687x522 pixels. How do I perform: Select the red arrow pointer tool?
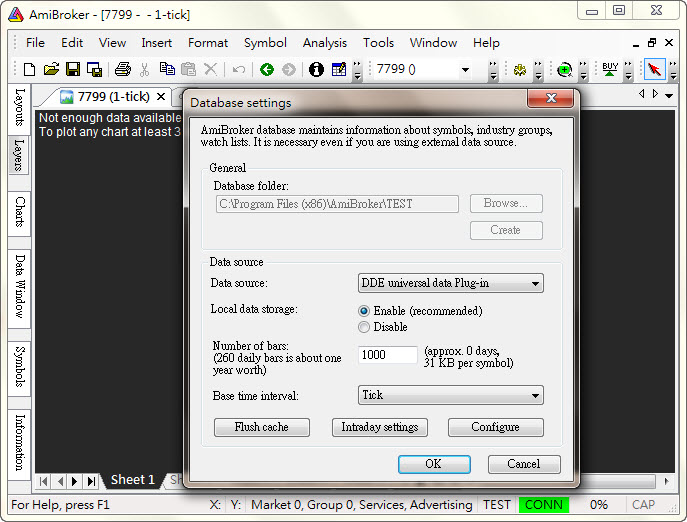[655, 69]
